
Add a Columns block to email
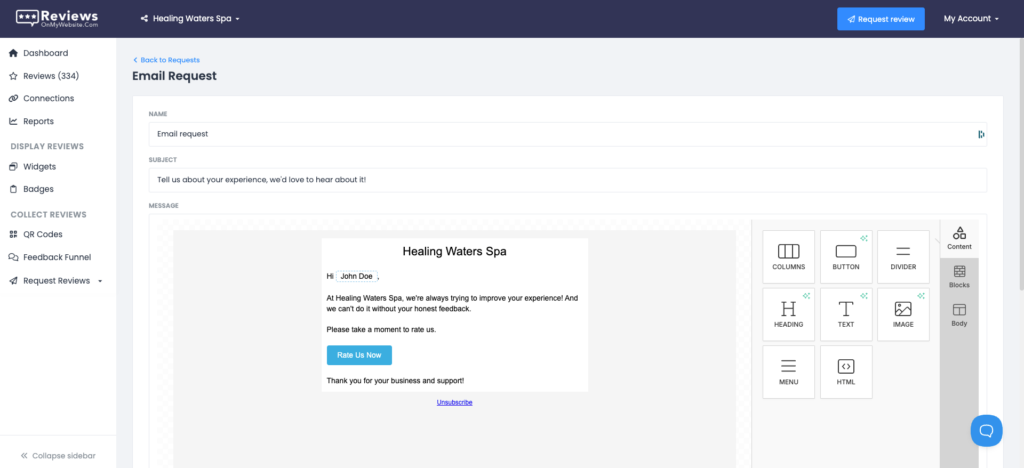788,257
